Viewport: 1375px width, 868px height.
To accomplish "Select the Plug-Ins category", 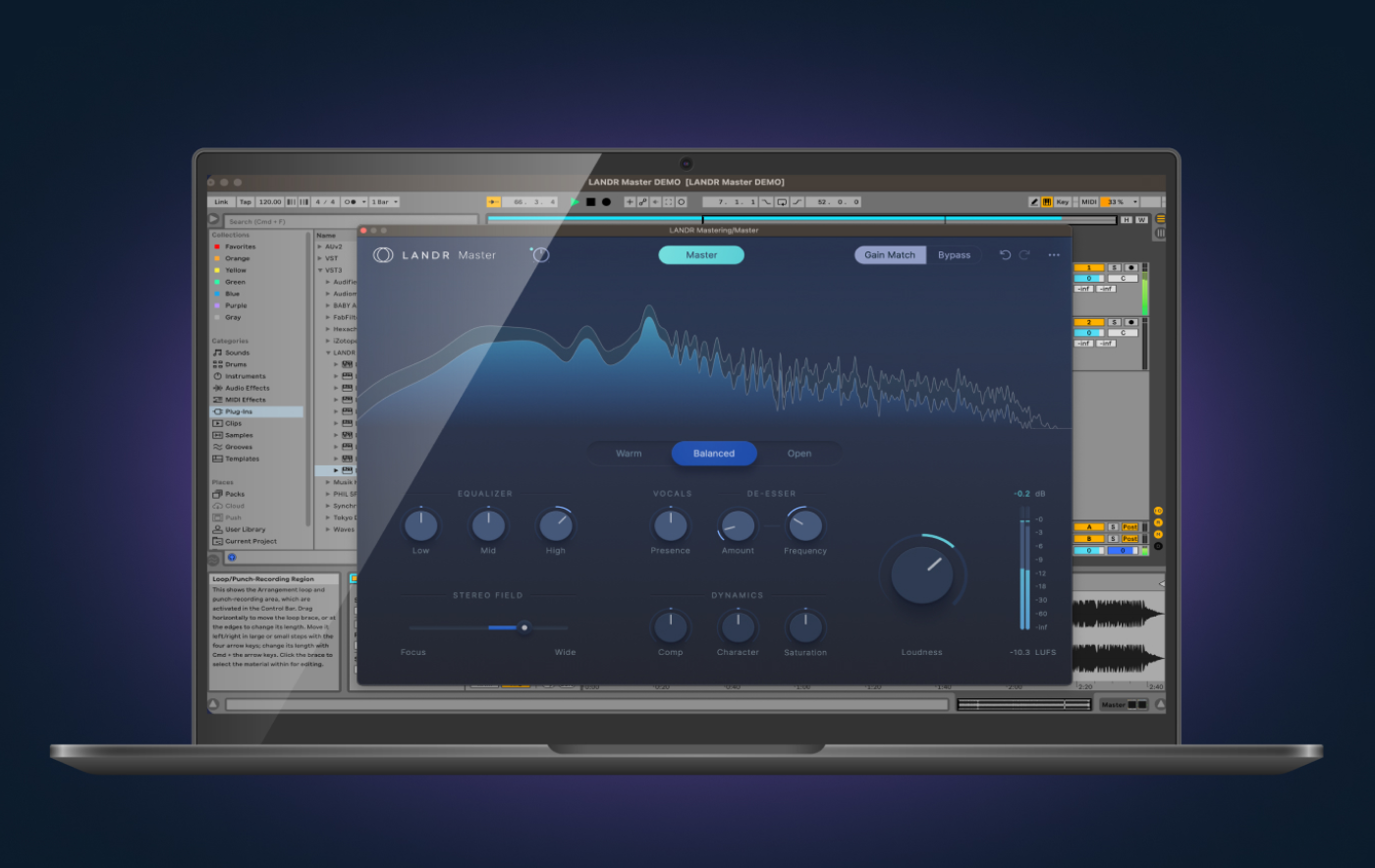I will pyautogui.click(x=256, y=411).
